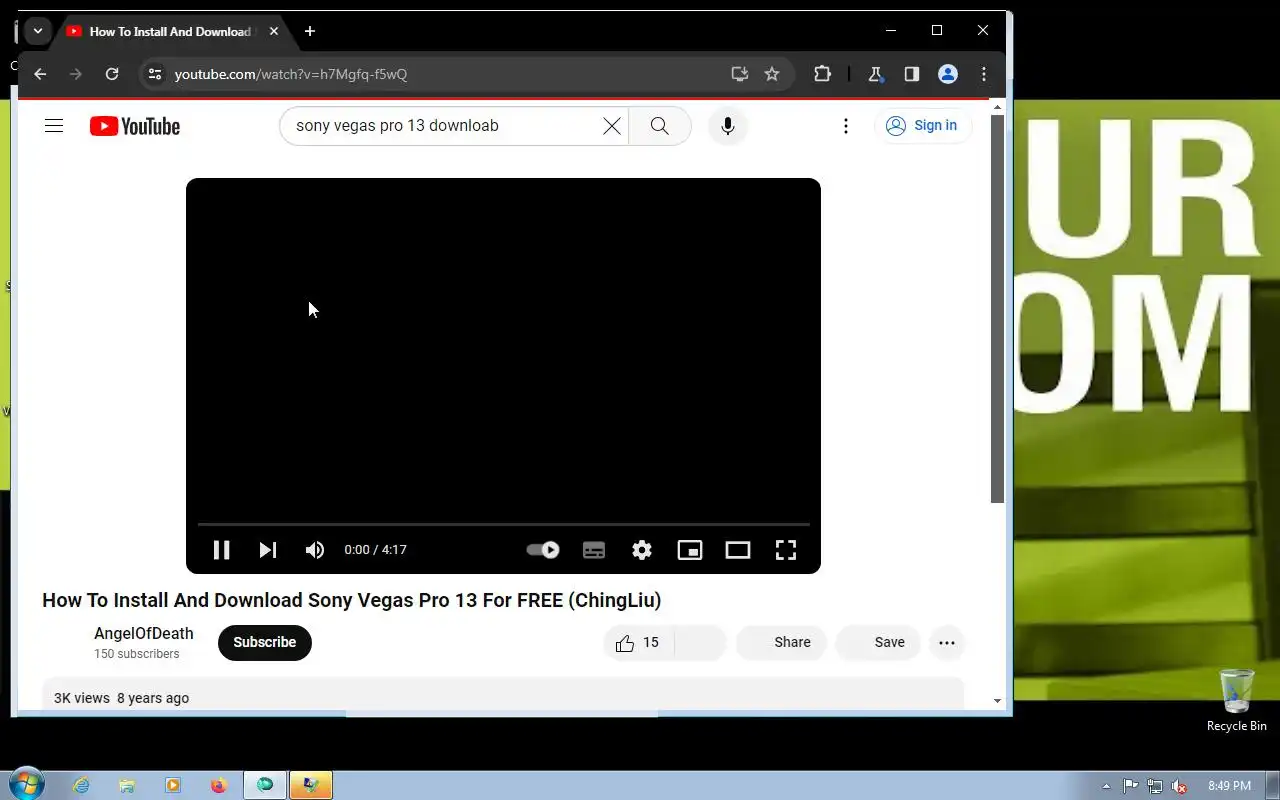Open Chrome Labs flask icon
The image size is (1280, 800).
(x=876, y=74)
